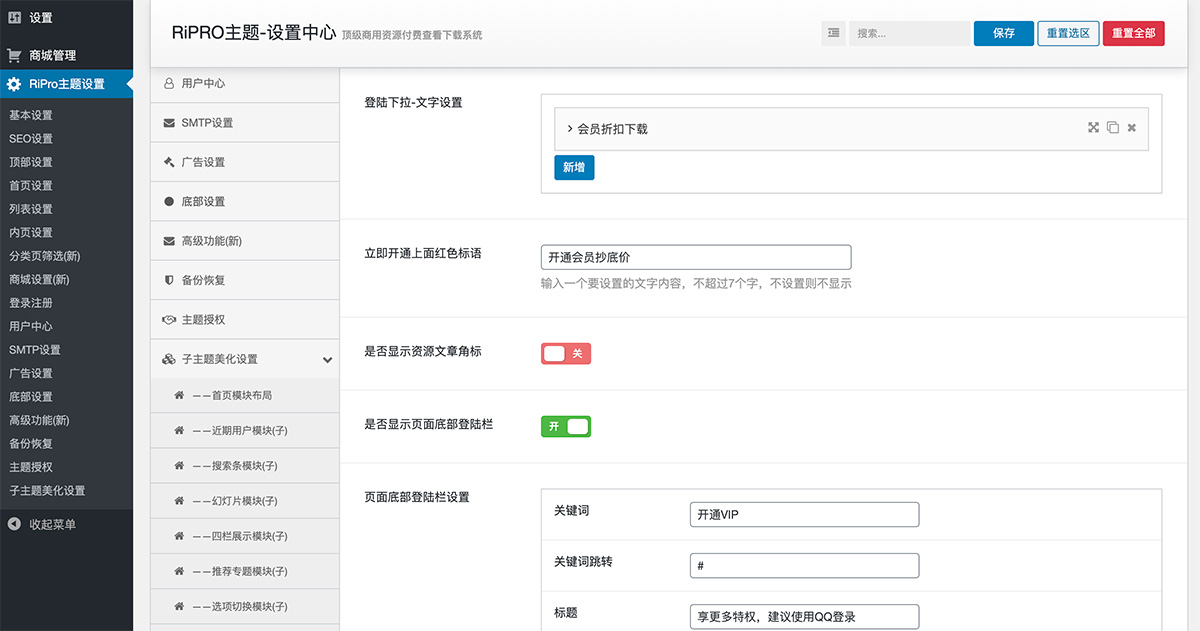Collapse the 子主题美化设置 section chevron
This screenshot has height=631, width=1200.
[x=328, y=358]
